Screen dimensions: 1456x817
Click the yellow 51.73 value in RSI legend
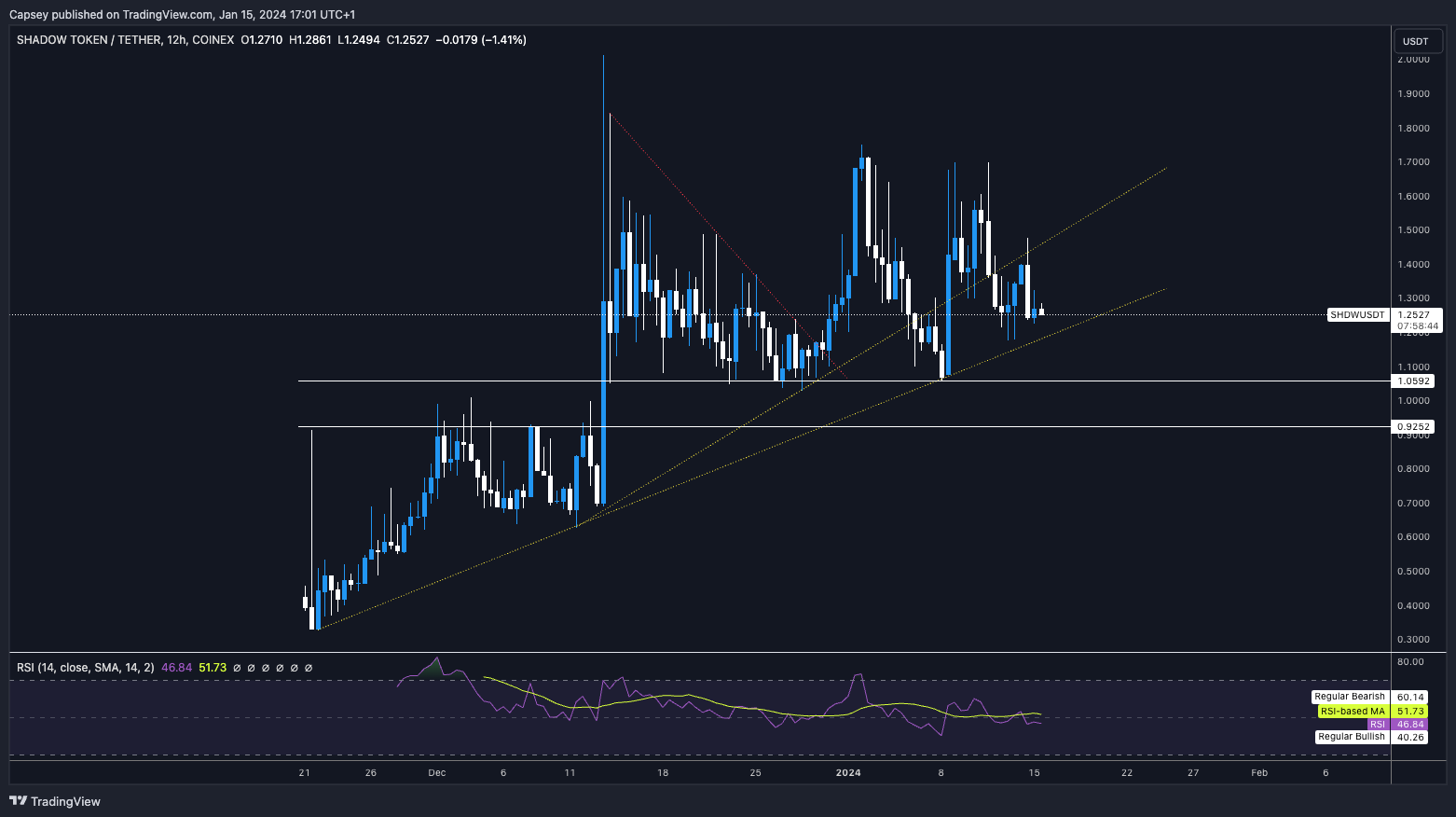click(213, 668)
